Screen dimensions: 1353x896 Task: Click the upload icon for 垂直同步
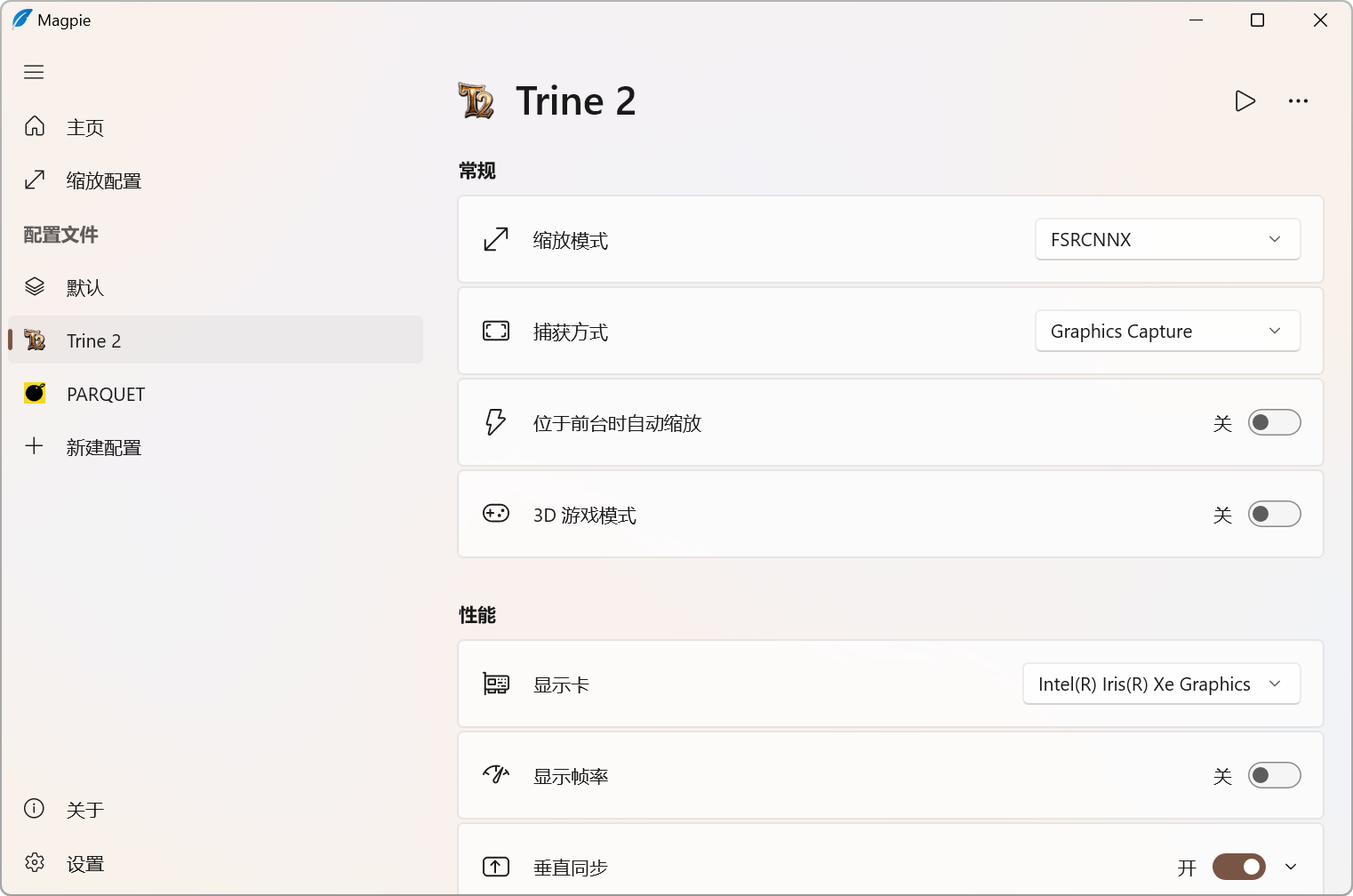tap(496, 867)
